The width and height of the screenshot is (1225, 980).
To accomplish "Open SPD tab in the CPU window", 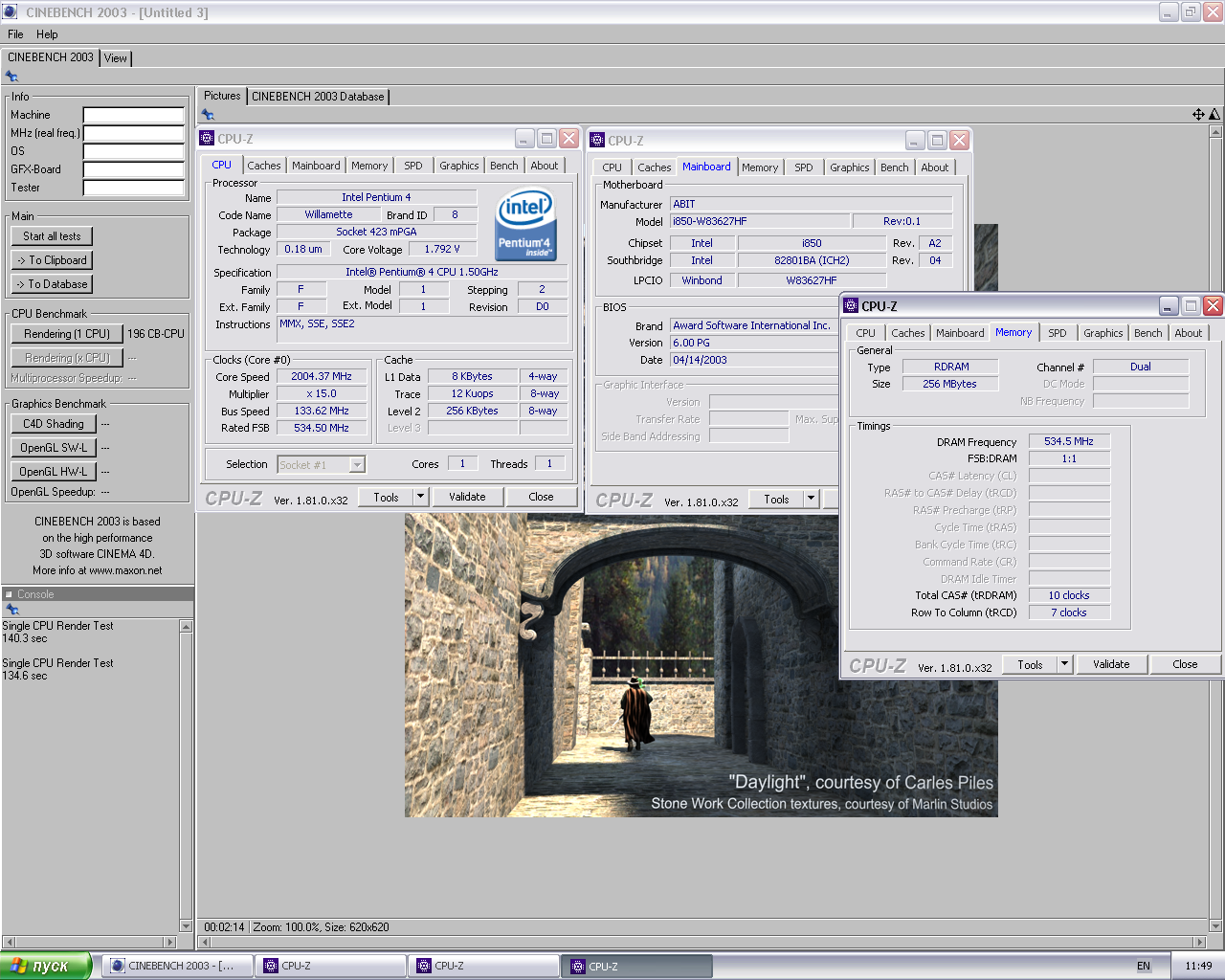I will coord(413,166).
